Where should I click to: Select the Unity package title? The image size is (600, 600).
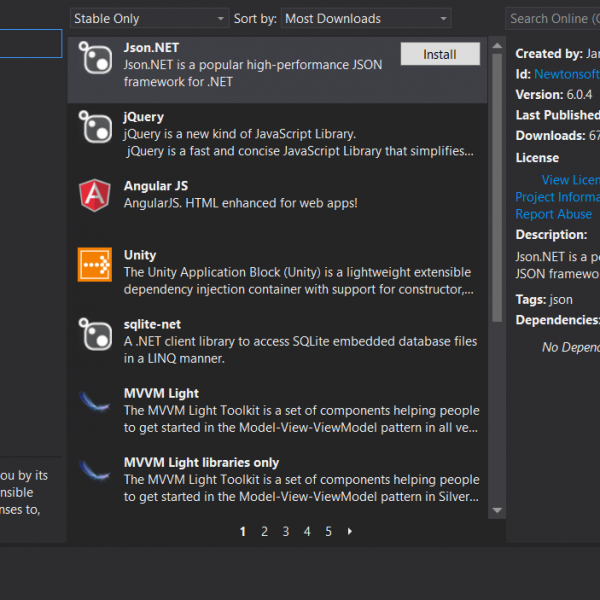(140, 255)
